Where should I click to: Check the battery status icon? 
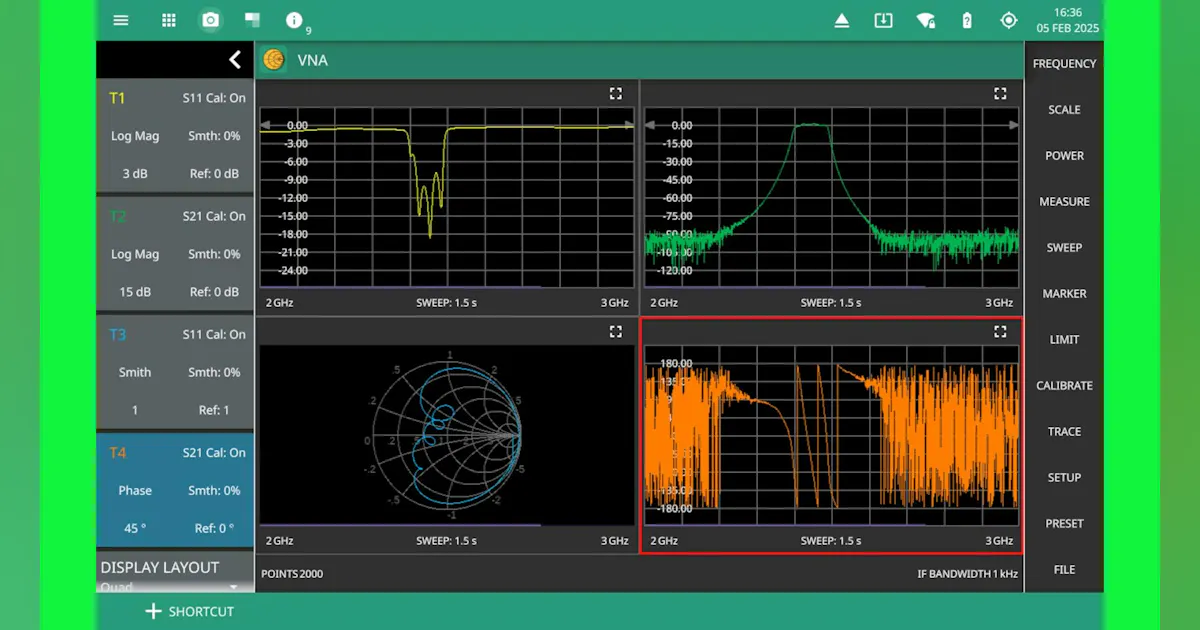coord(967,20)
